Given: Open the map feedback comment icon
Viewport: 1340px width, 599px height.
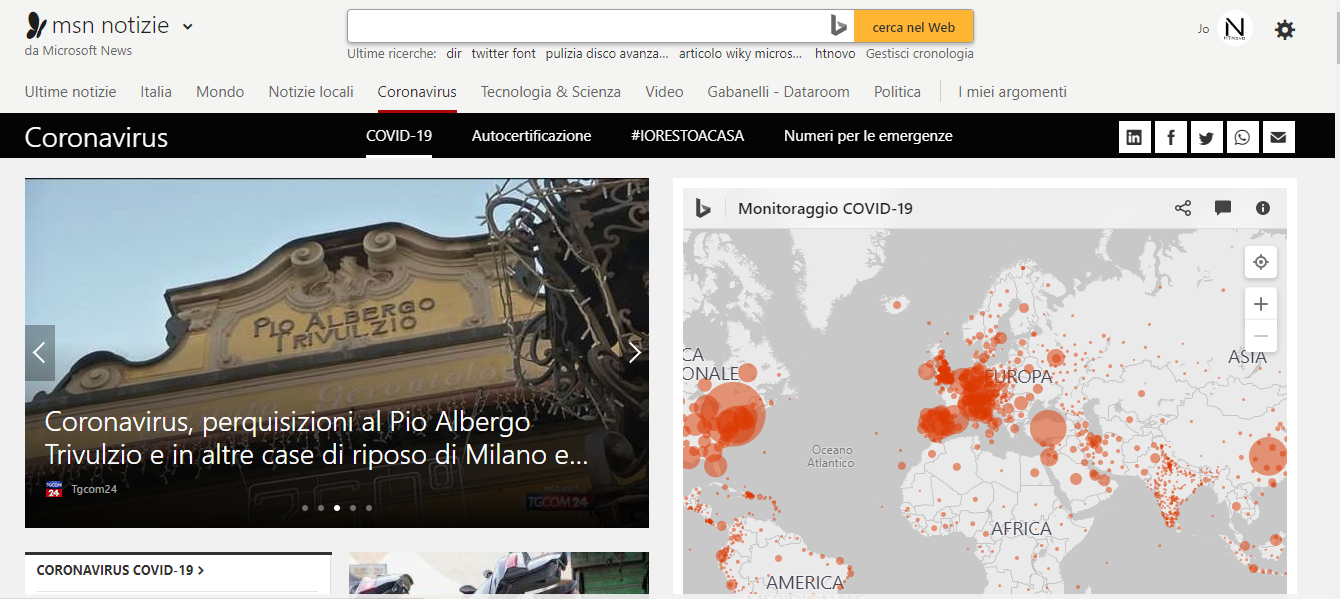Looking at the screenshot, I should pos(1223,208).
